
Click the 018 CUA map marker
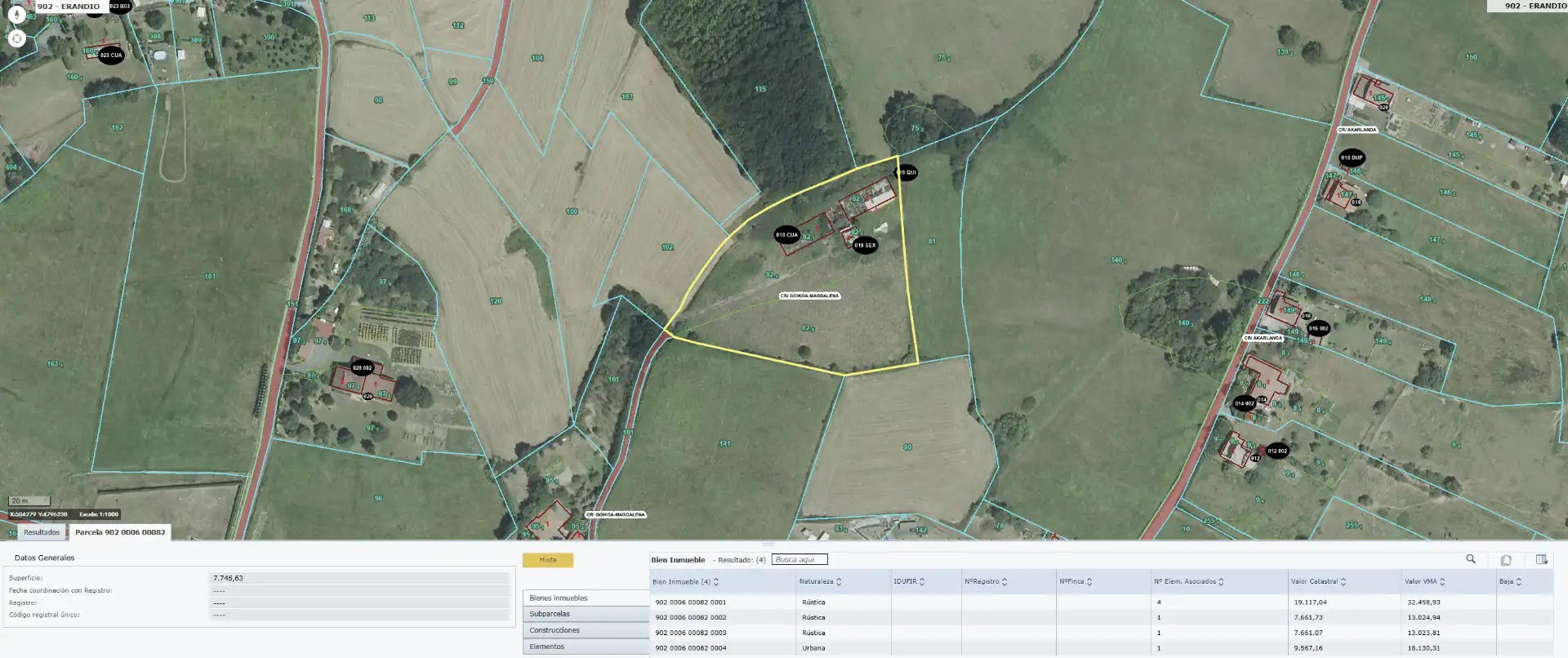click(786, 235)
